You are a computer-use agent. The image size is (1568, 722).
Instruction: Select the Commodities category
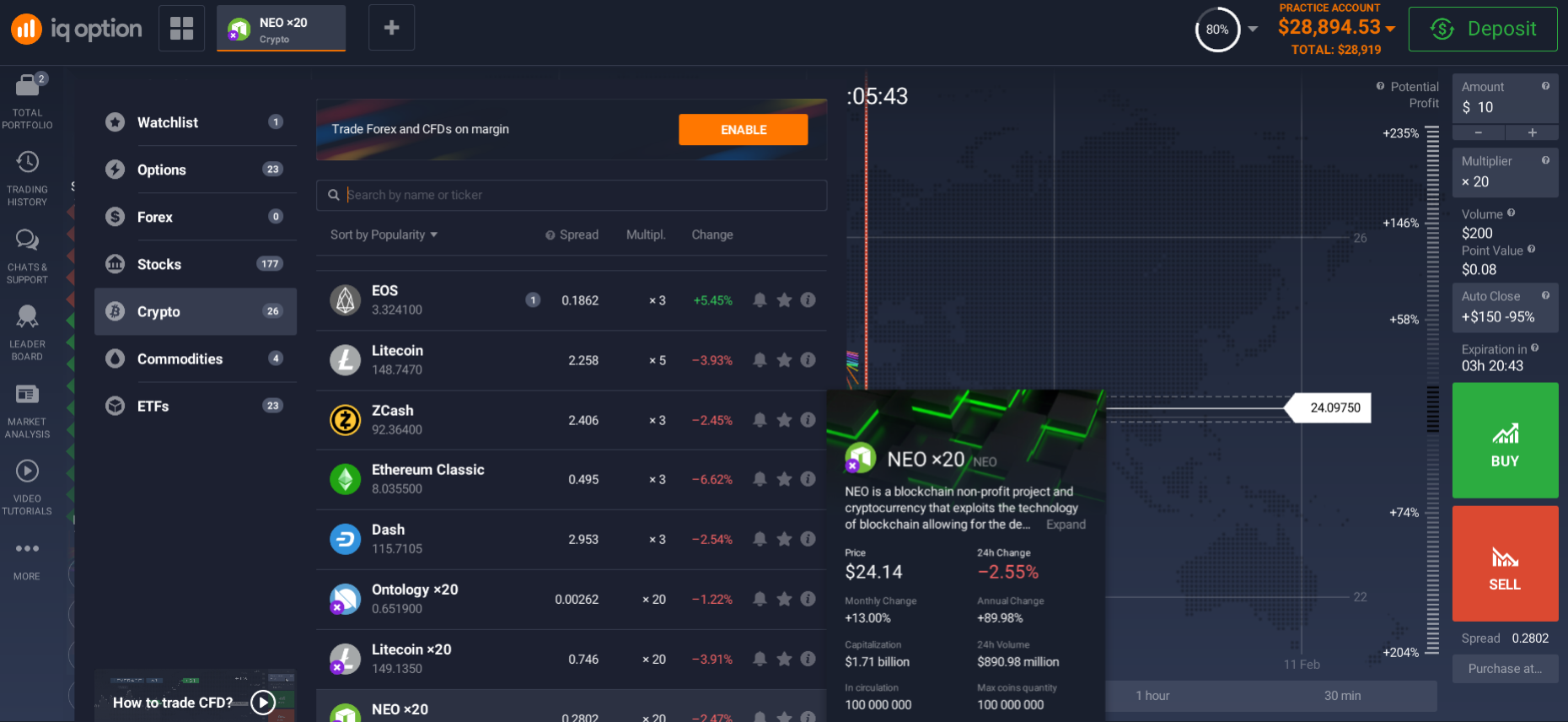tap(196, 358)
